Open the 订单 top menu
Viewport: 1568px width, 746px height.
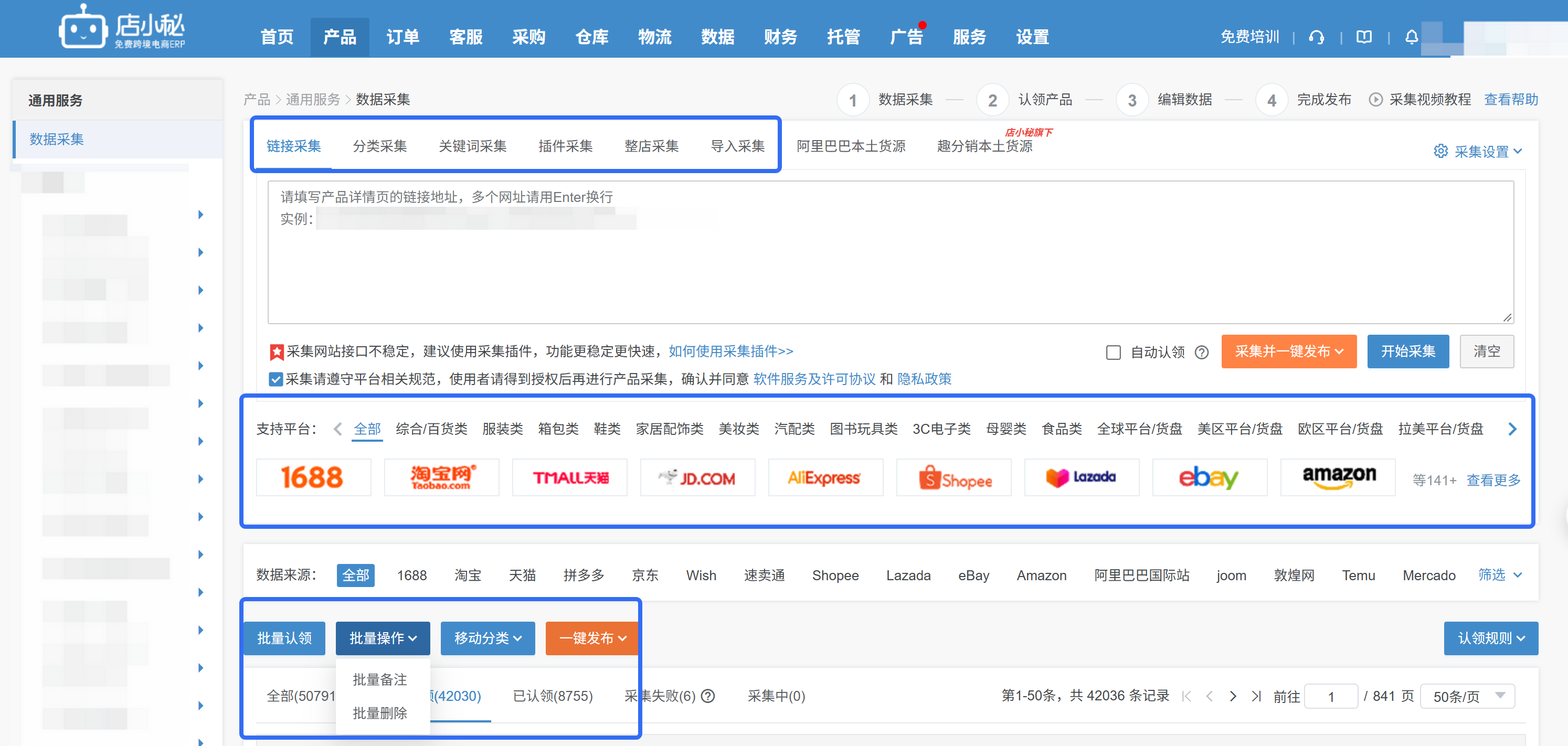pyautogui.click(x=402, y=37)
